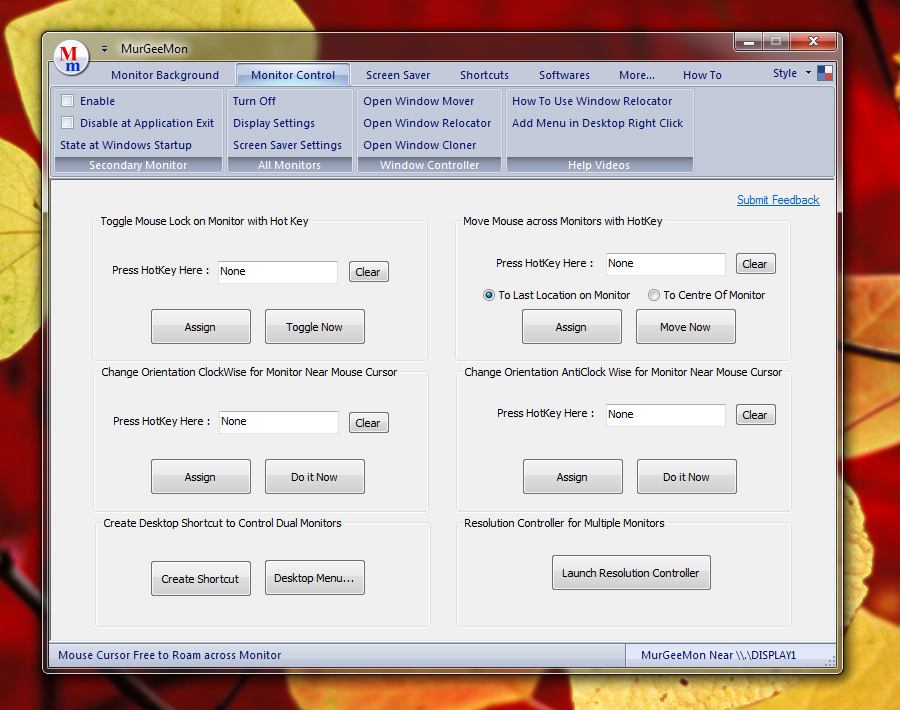Click the Submit Feedback link
This screenshot has height=710, width=900.
click(x=777, y=200)
